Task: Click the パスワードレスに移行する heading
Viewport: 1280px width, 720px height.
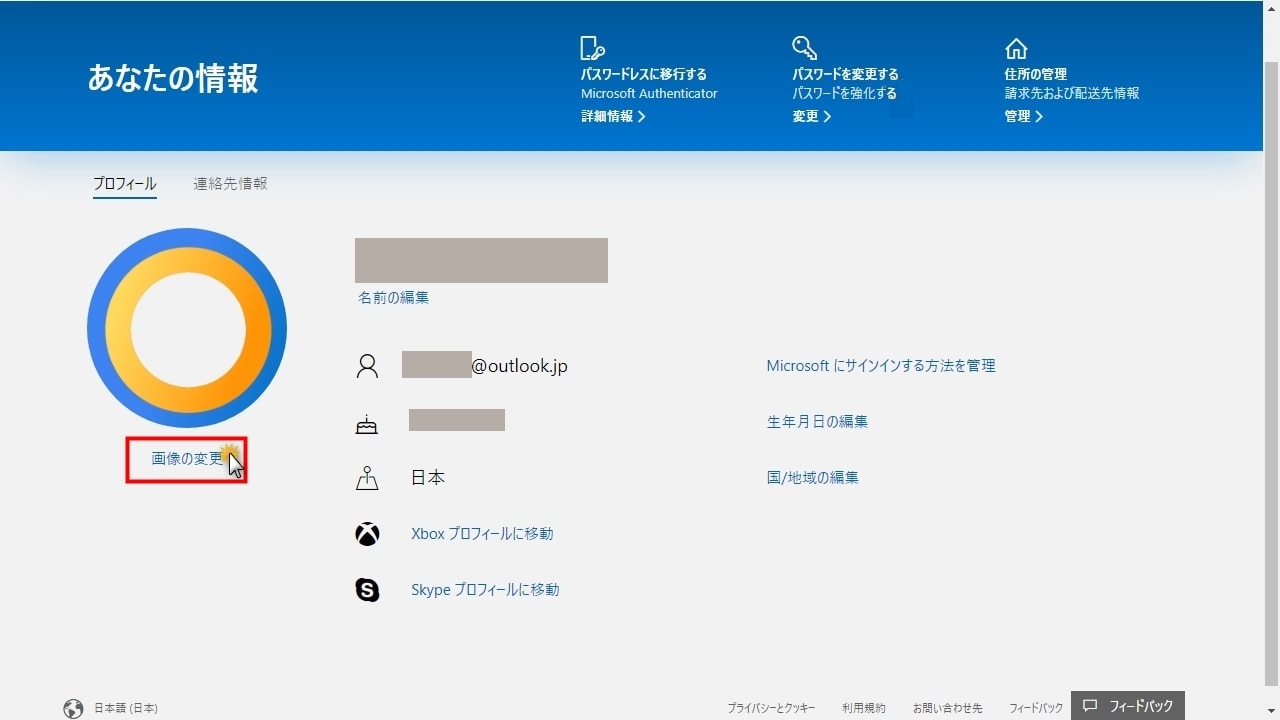Action: 644,74
